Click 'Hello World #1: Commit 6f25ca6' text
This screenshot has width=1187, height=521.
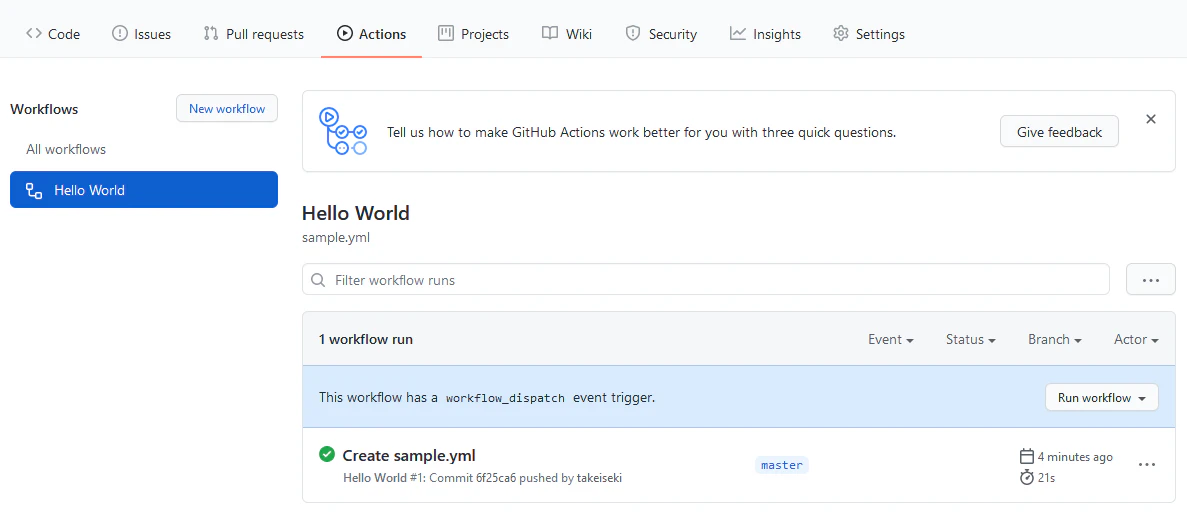click(x=429, y=478)
